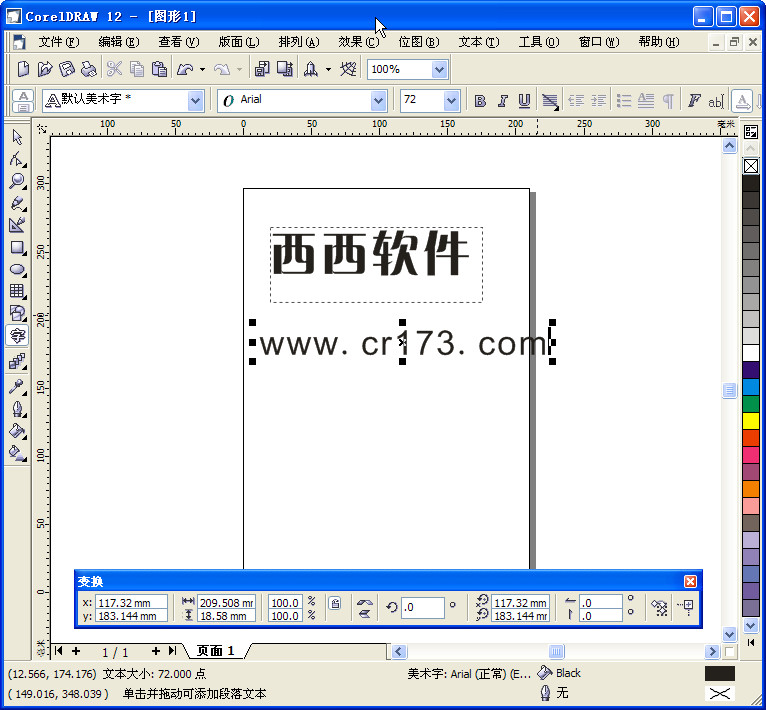Click the Import icon

pos(262,69)
